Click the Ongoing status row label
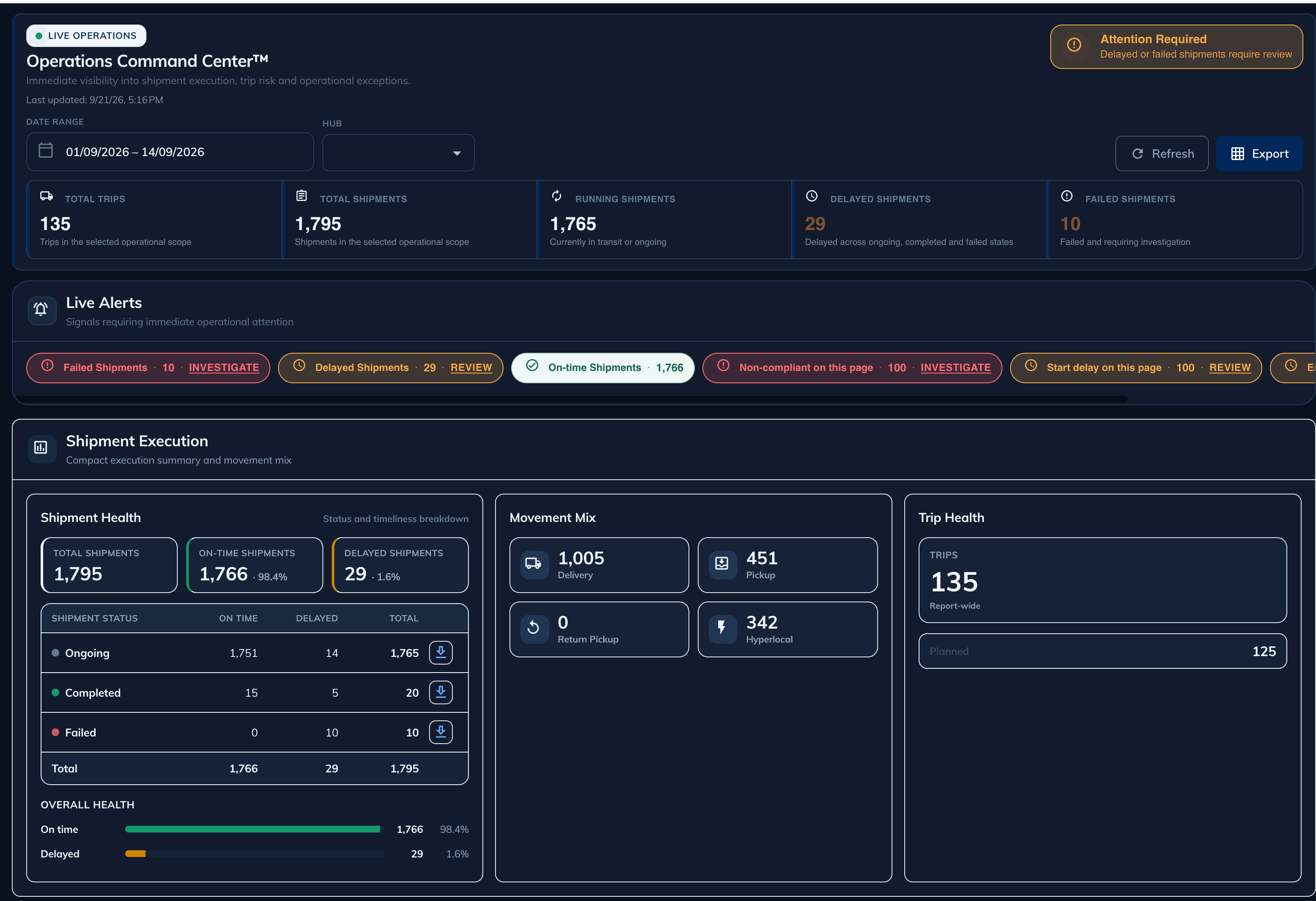Viewport: 1316px width, 901px height. 87,653
